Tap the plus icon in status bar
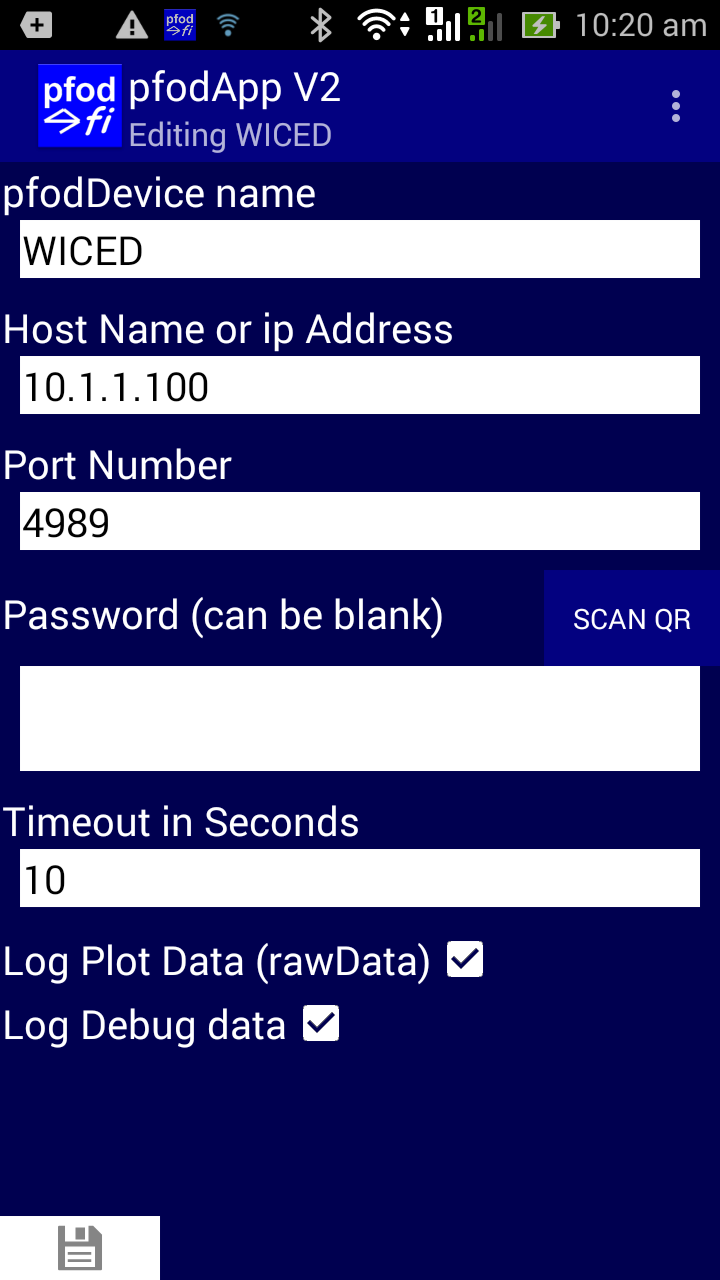This screenshot has height=1280, width=720. 36,25
